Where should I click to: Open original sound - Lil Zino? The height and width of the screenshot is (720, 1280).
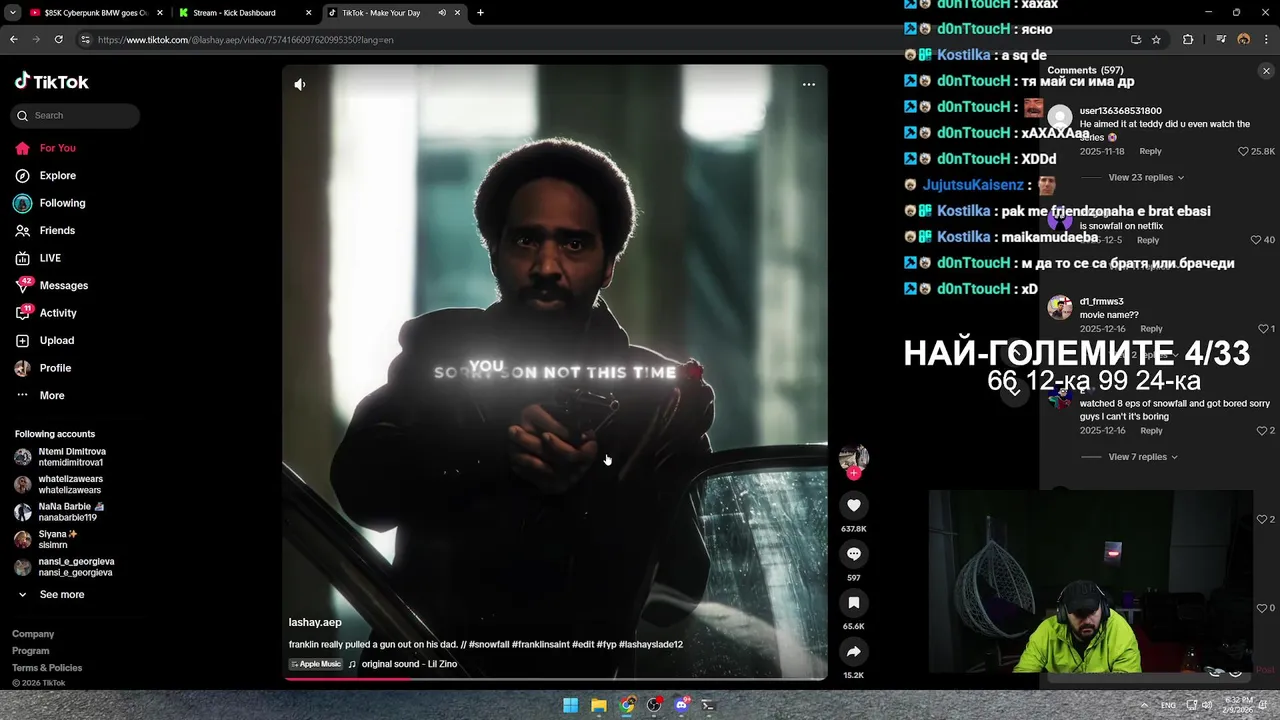[x=409, y=664]
